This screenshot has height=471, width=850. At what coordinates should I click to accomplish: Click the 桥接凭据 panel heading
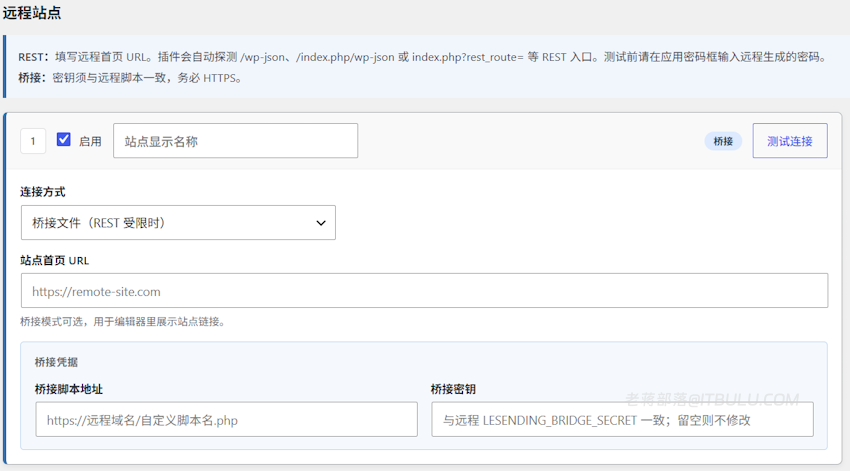pyautogui.click(x=56, y=362)
